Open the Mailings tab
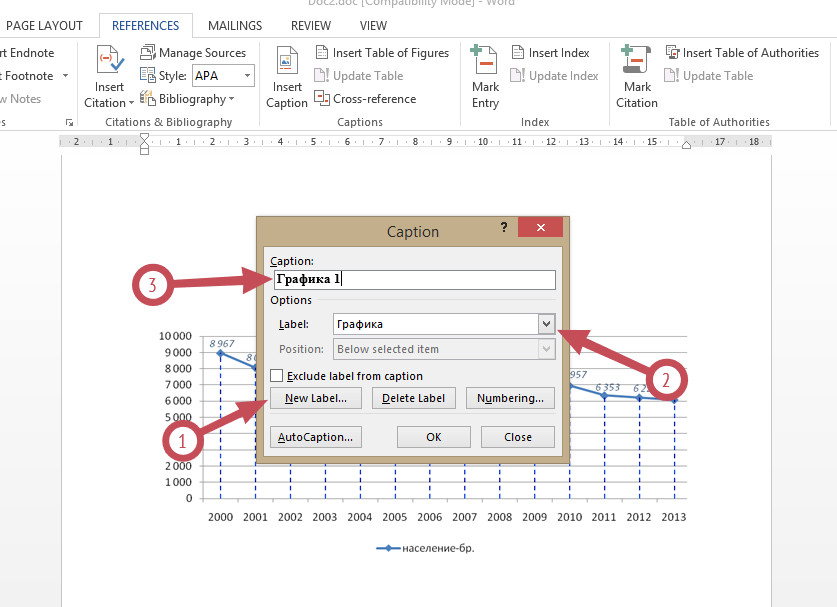 coord(235,26)
